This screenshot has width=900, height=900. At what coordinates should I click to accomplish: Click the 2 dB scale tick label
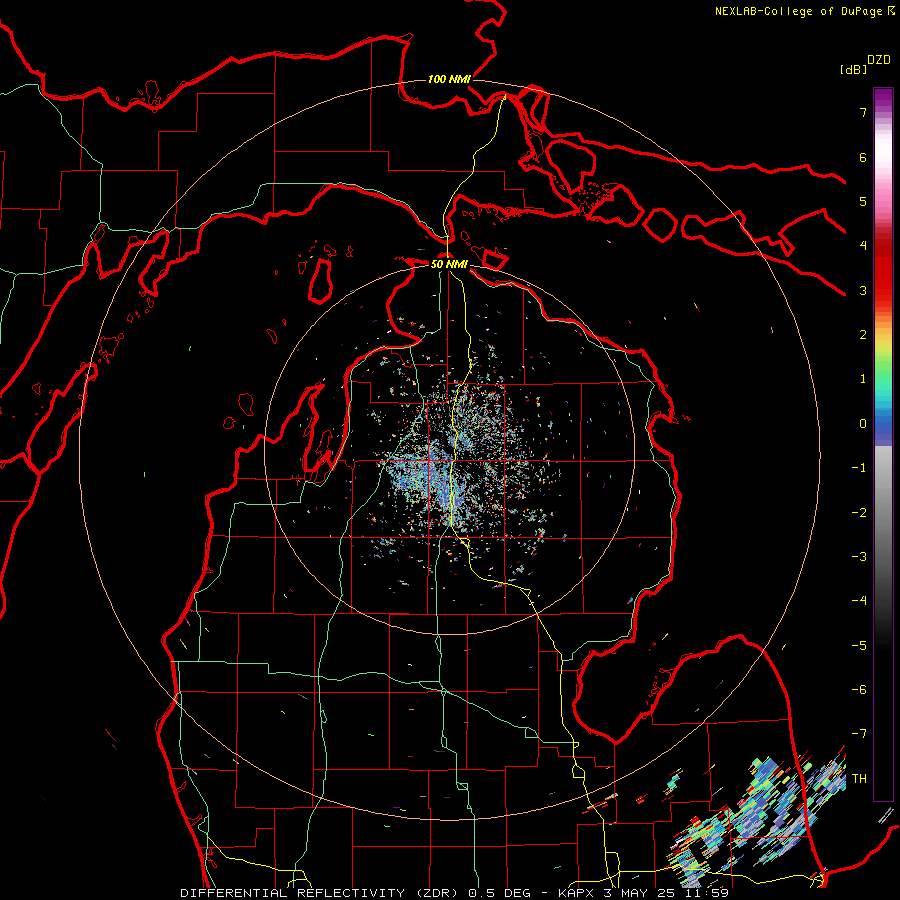(863, 335)
